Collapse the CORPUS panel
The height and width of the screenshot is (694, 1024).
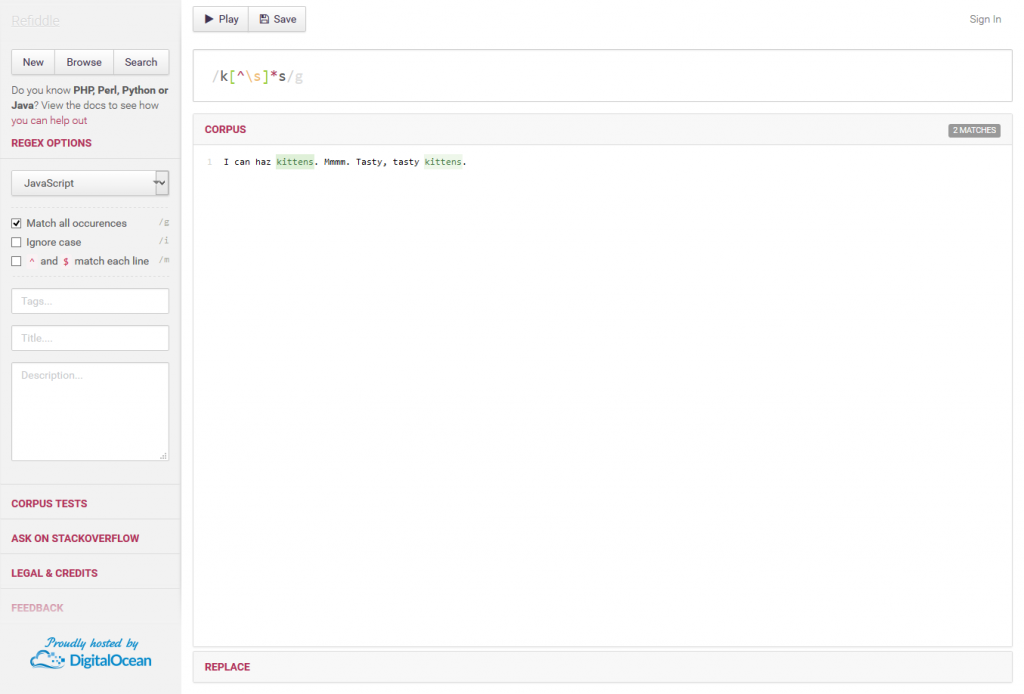pos(225,129)
